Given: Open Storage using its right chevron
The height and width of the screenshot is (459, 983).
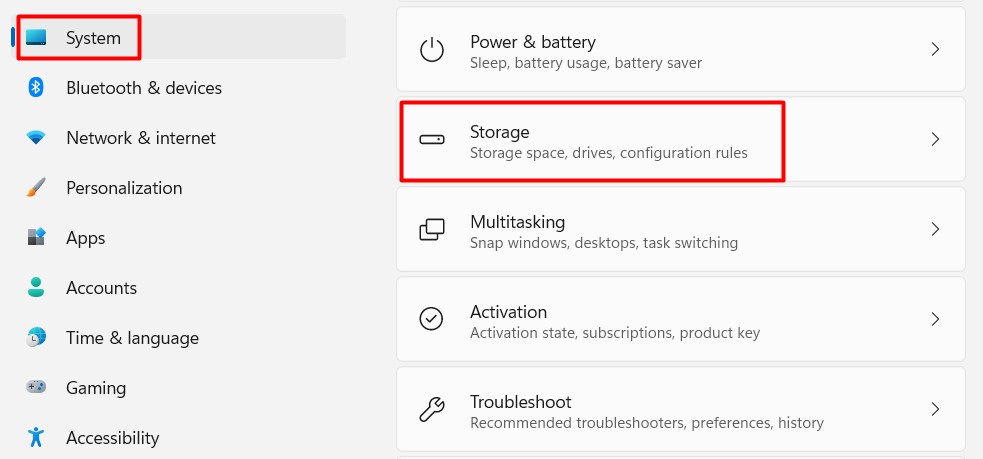Looking at the screenshot, I should coord(935,140).
